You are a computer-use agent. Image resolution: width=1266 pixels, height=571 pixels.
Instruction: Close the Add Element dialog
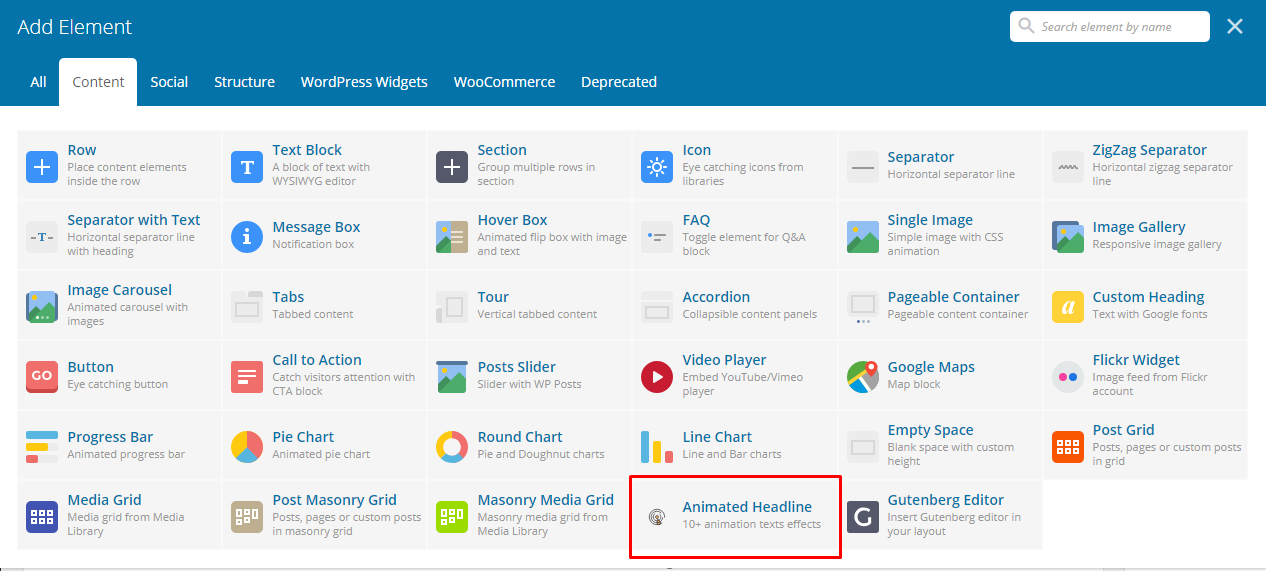tap(1235, 26)
